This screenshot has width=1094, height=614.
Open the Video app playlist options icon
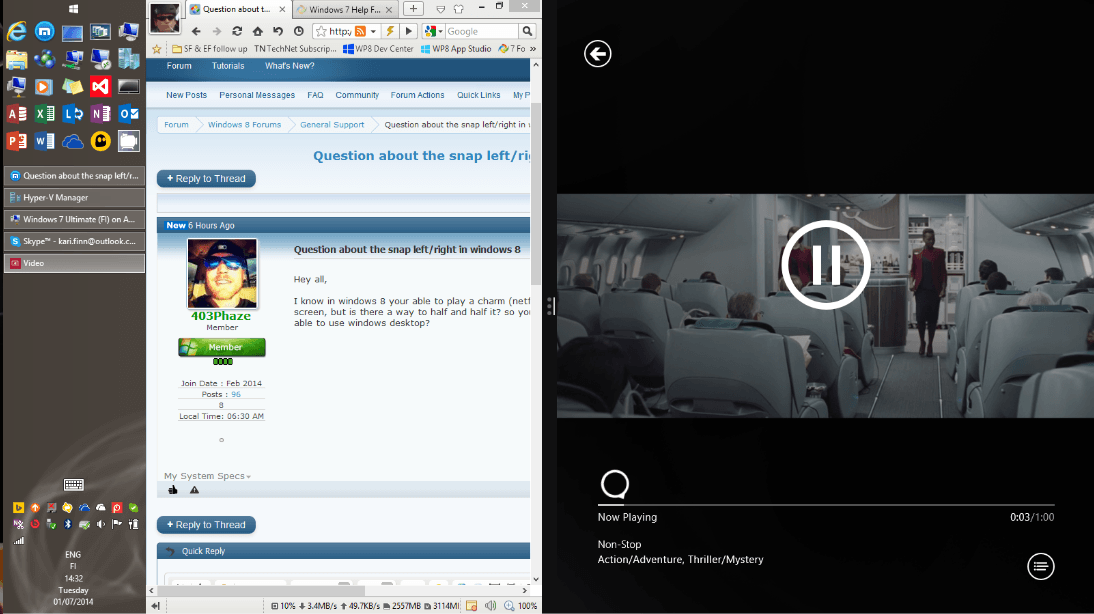click(x=1040, y=567)
